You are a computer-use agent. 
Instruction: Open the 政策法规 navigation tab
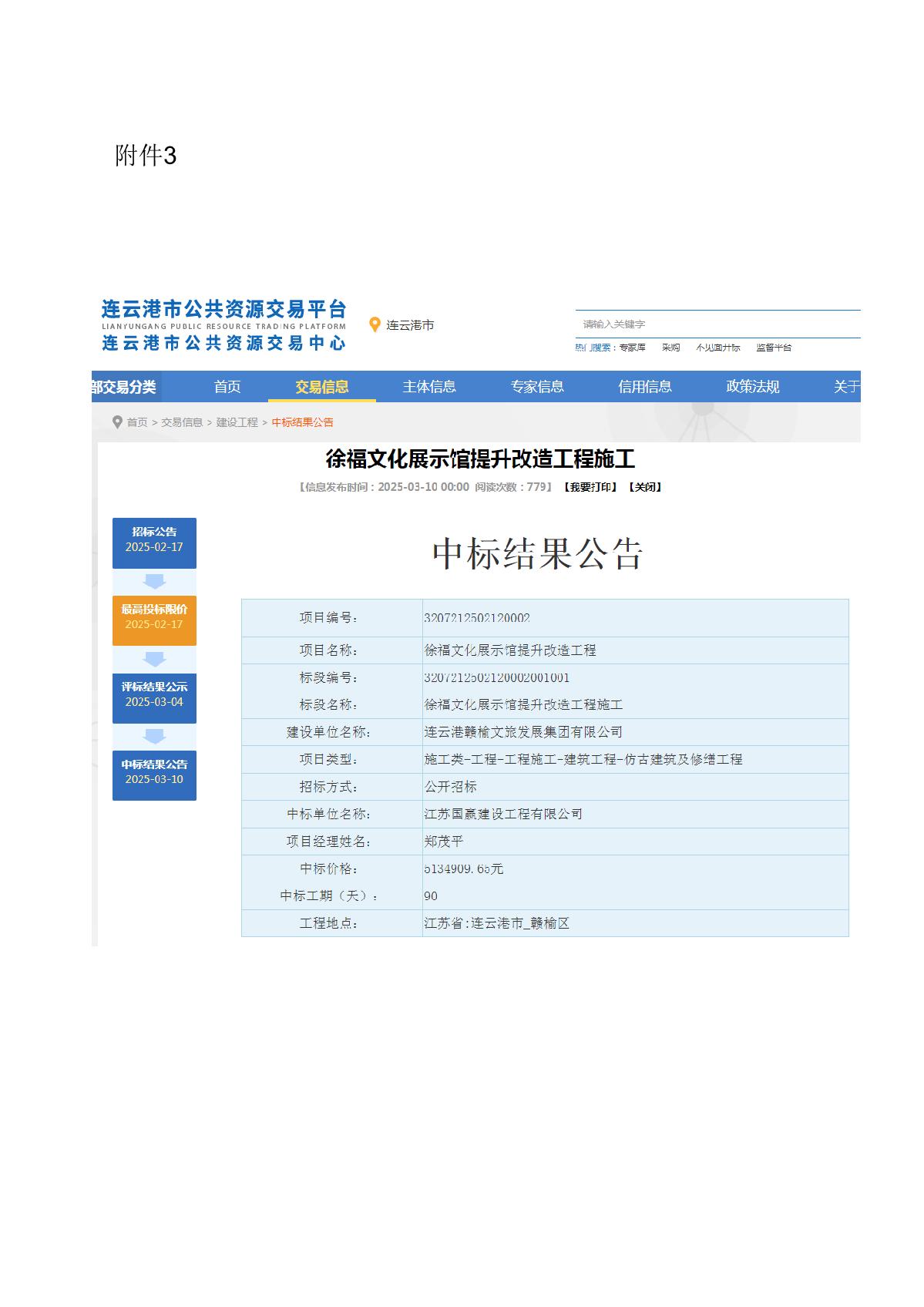753,387
